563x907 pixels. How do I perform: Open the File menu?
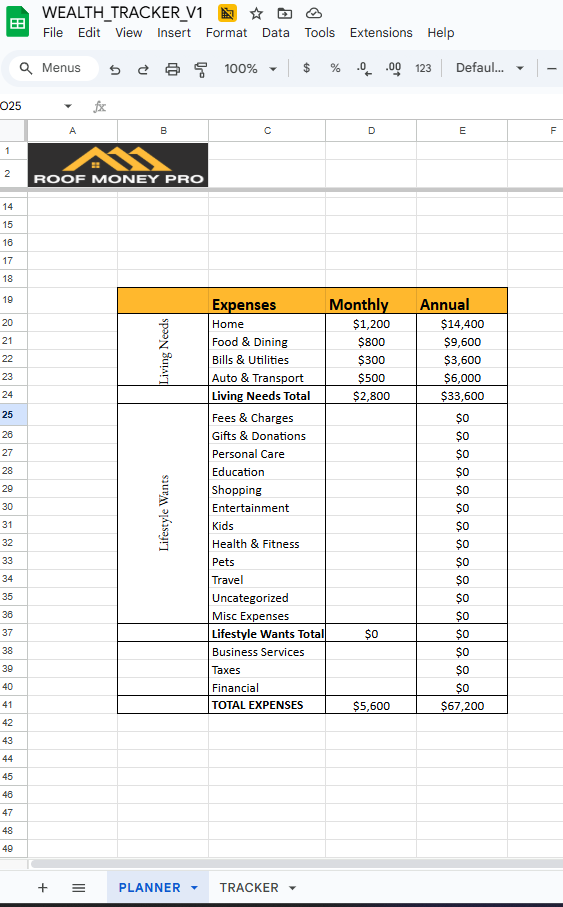point(53,33)
